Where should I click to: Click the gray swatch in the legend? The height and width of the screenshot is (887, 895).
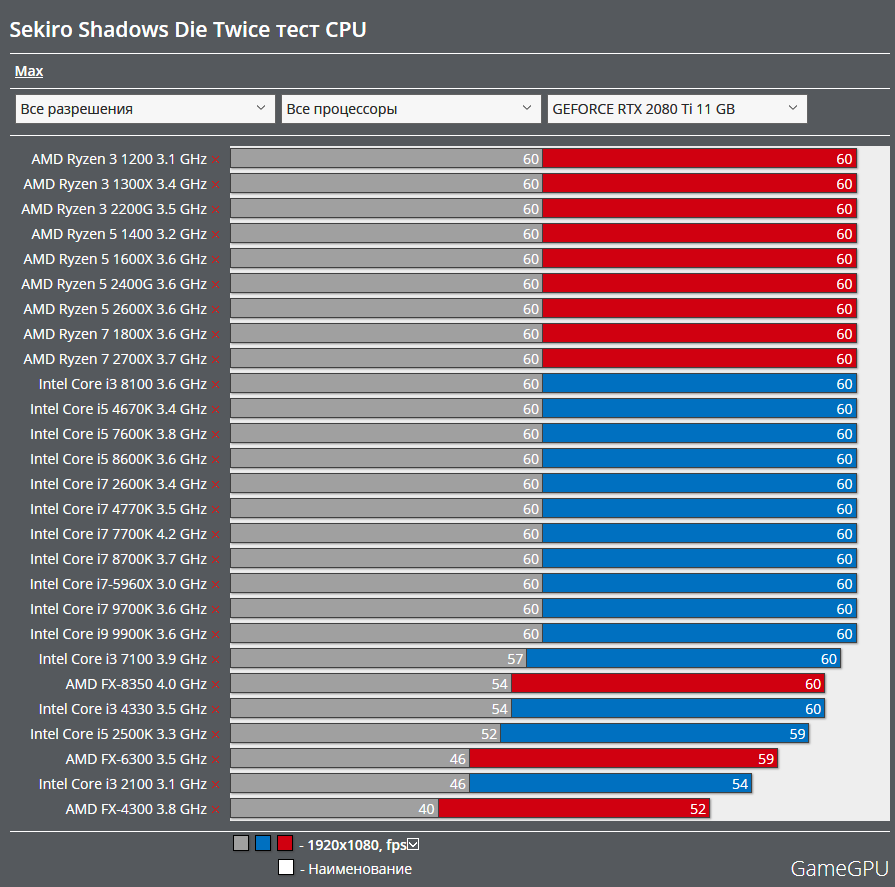click(240, 843)
